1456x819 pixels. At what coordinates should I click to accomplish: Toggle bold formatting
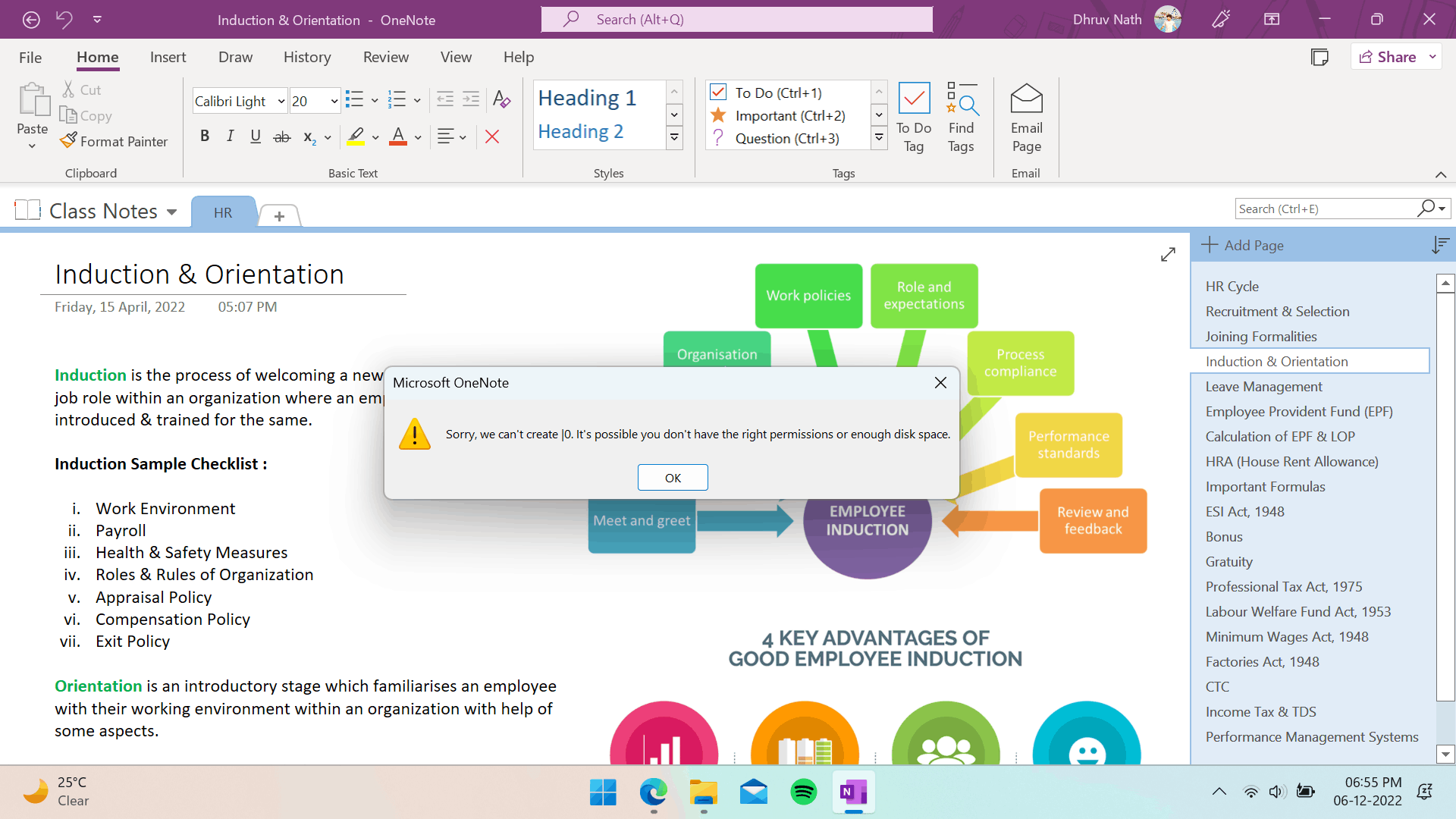coord(204,136)
